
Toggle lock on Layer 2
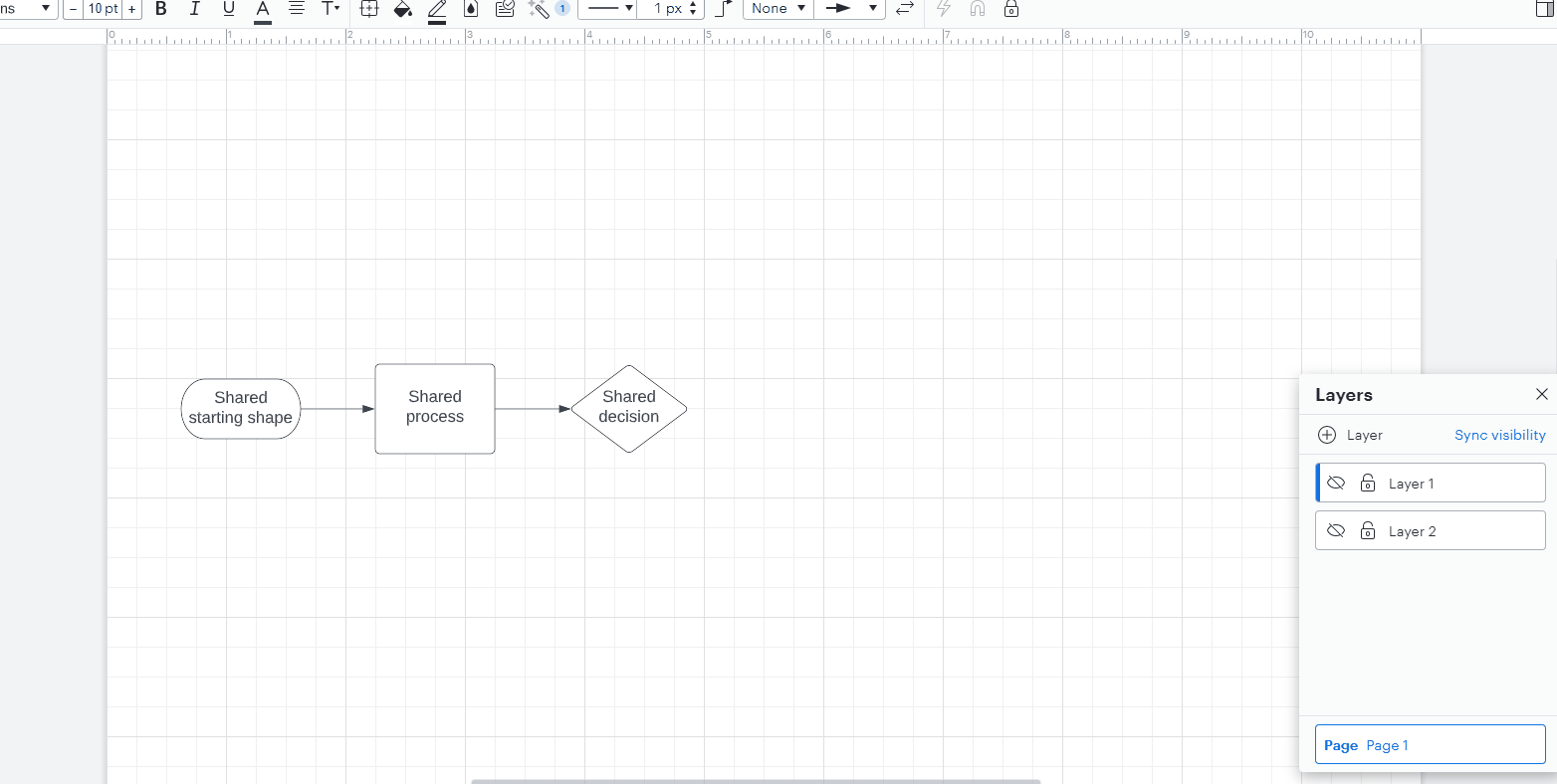pyautogui.click(x=1368, y=531)
